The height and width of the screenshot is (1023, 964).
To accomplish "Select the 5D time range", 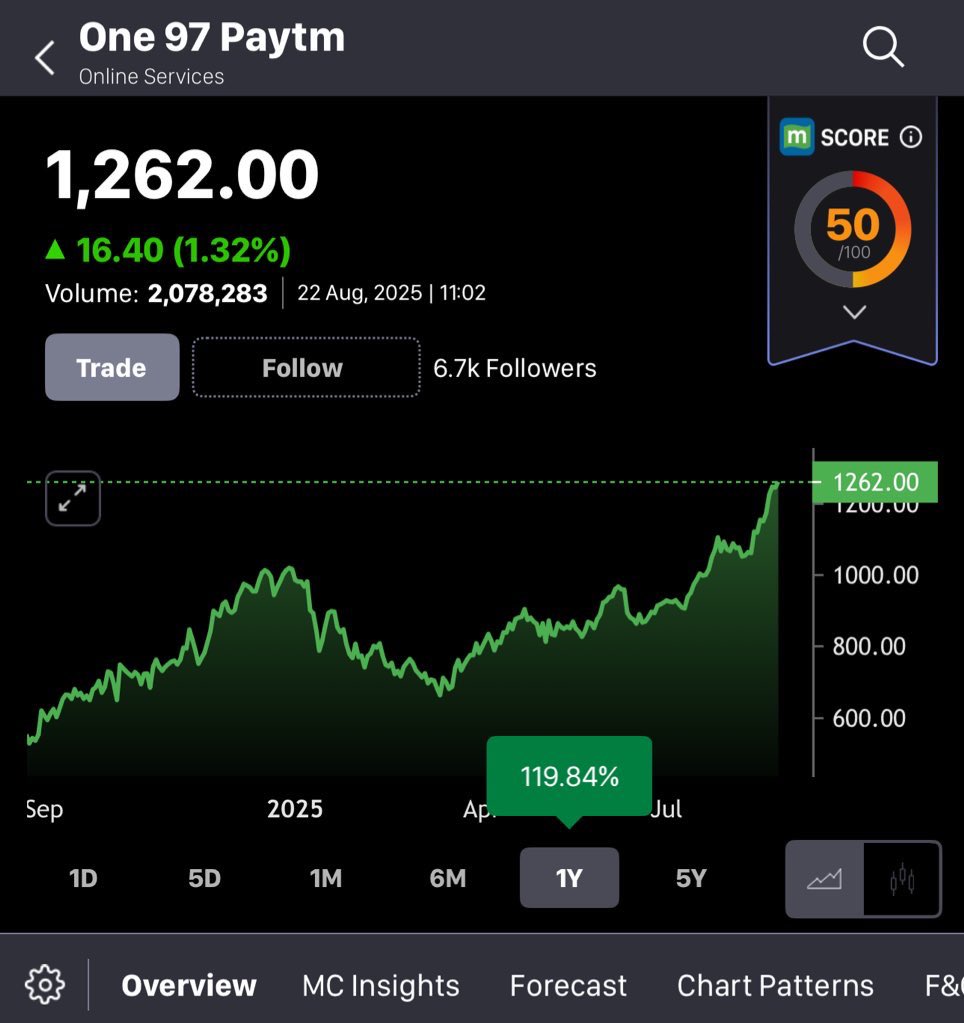I will click(x=204, y=878).
